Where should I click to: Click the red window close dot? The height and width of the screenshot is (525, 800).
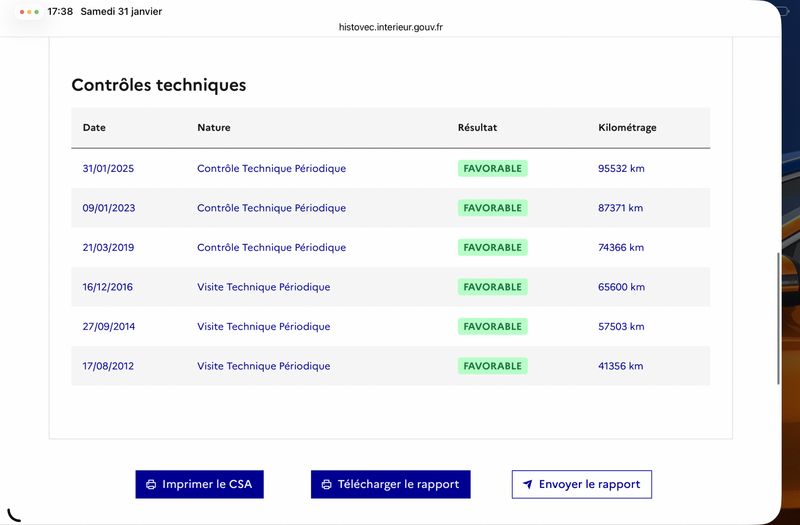click(23, 12)
